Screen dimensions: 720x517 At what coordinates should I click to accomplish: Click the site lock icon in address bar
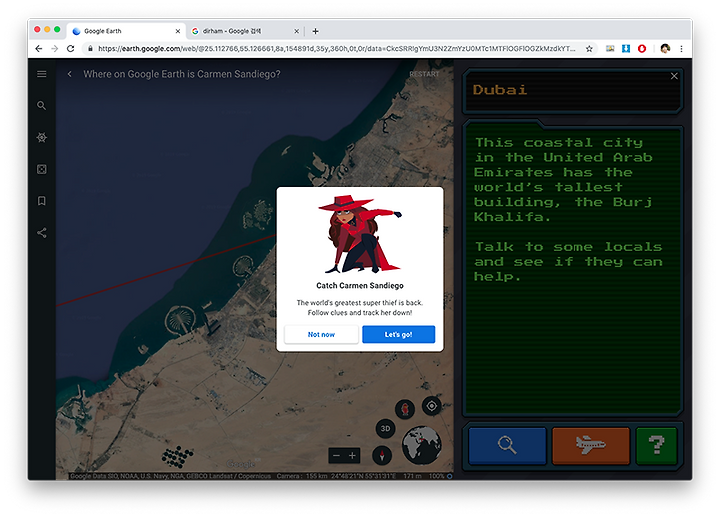click(x=90, y=49)
